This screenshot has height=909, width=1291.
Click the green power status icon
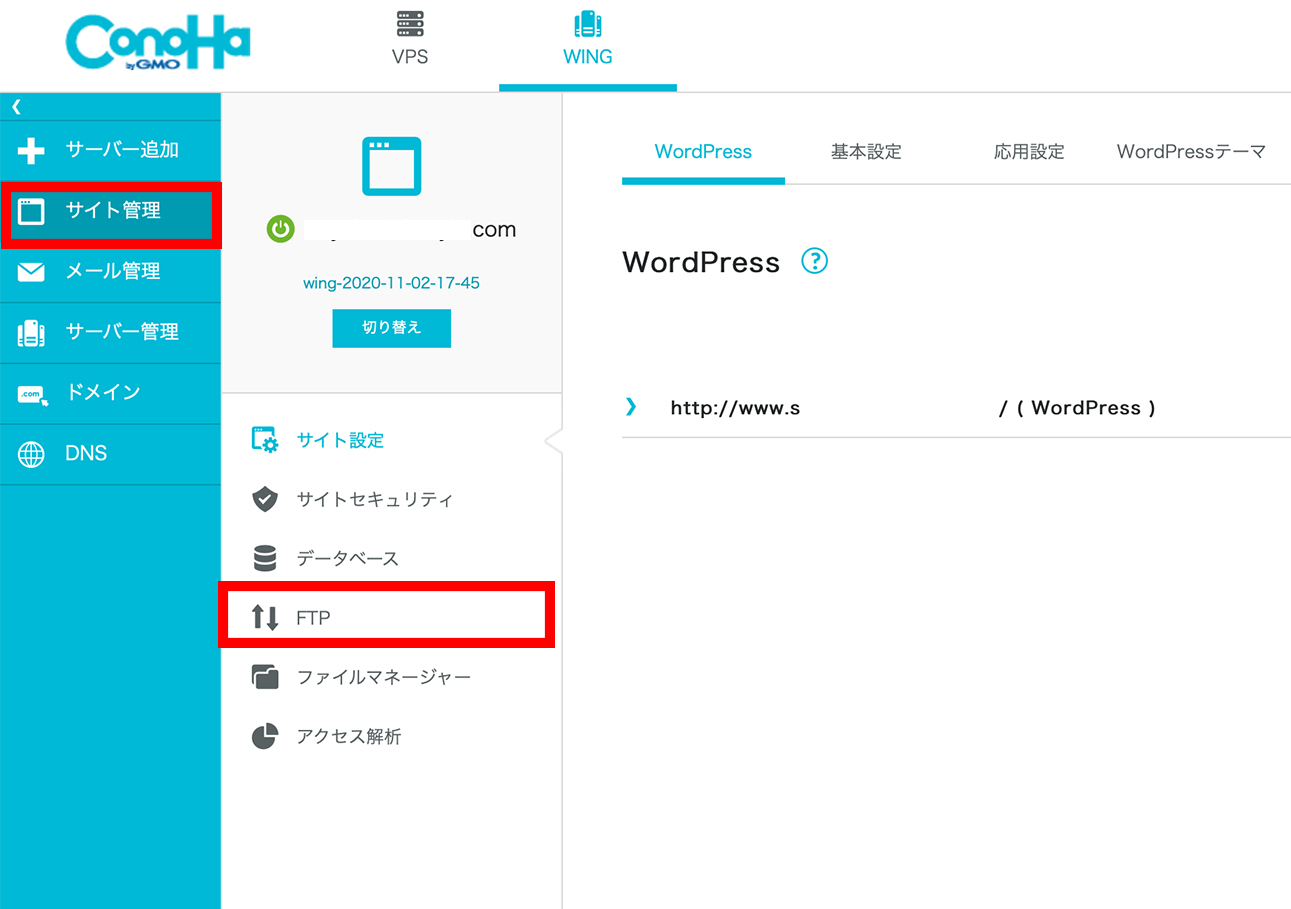(x=281, y=229)
